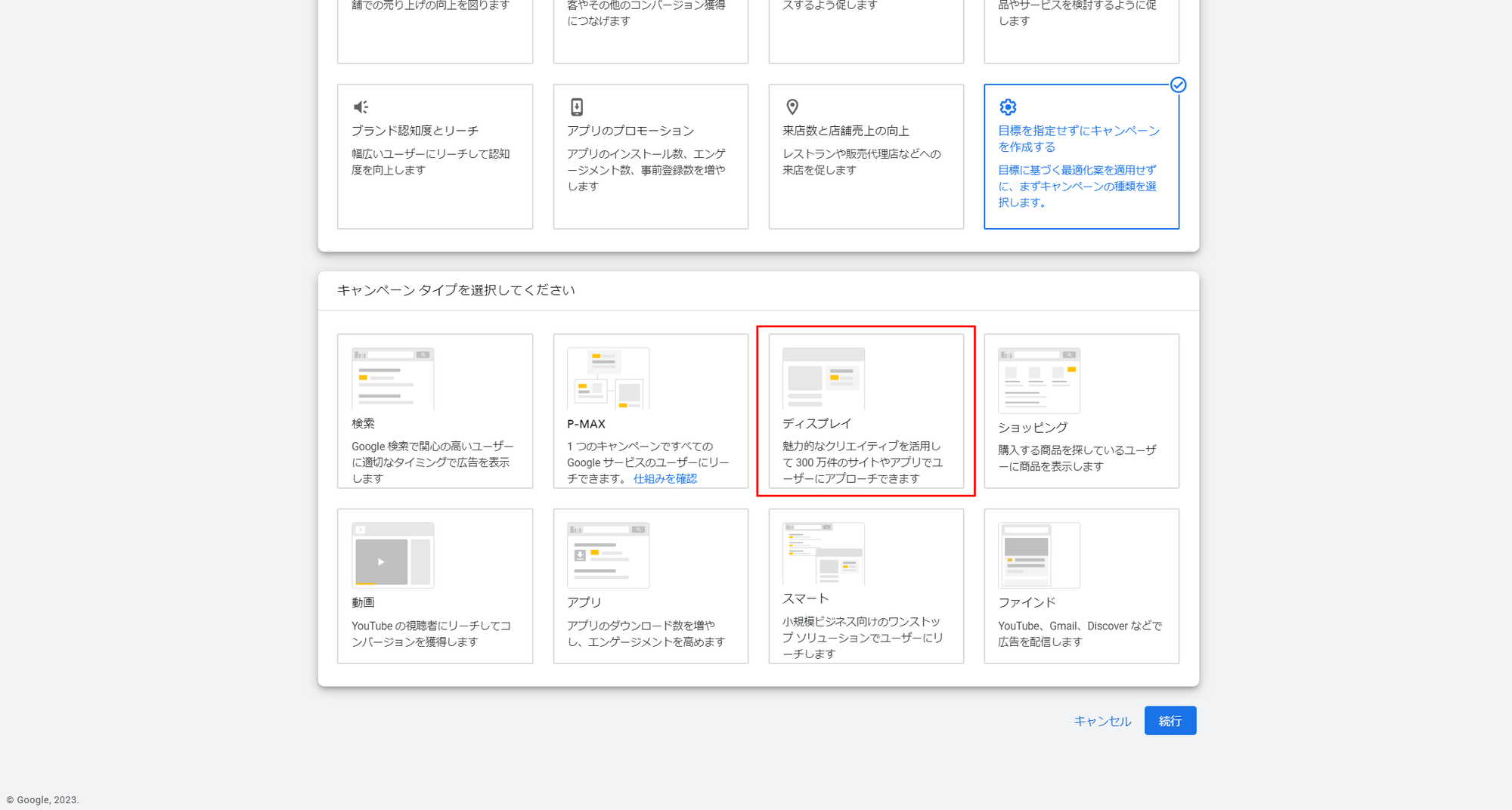Screen dimensions: 1512x810
Task: Click the description 魅力的なクリエイティブを活用し
Action: pyautogui.click(x=863, y=462)
